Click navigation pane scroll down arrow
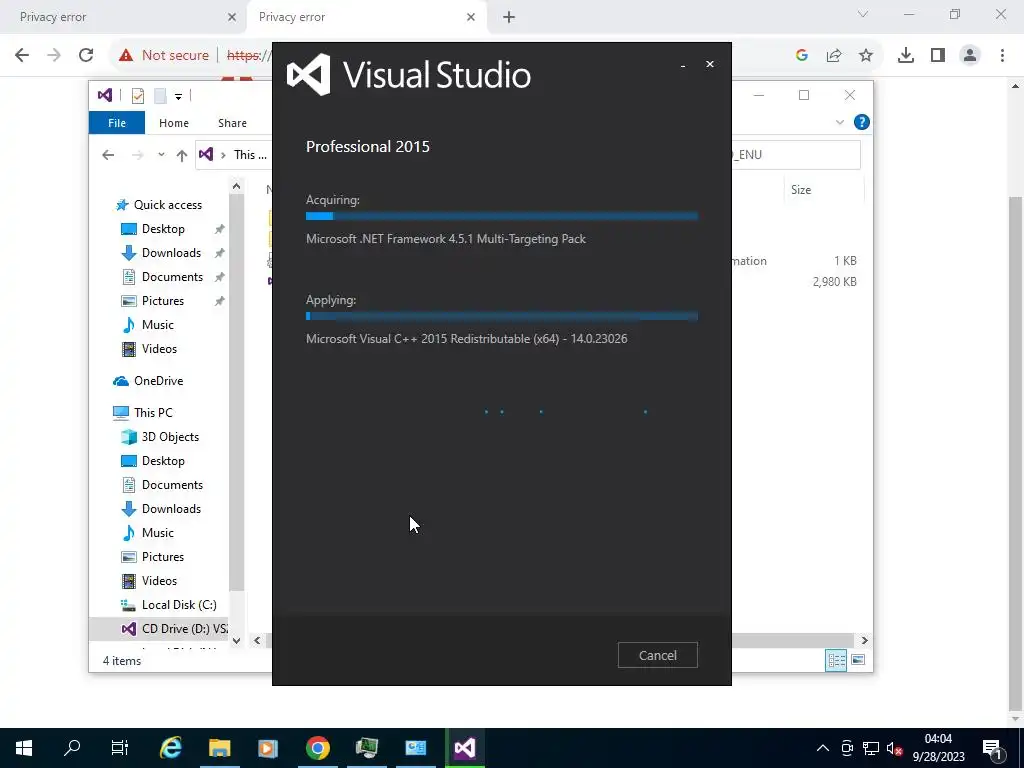 [236, 641]
